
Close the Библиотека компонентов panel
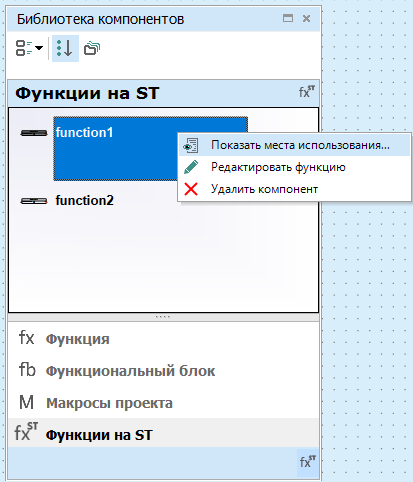point(306,18)
